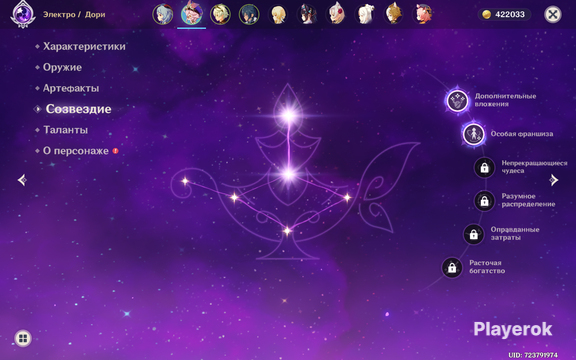Click the Mora coin balance 422033
The height and width of the screenshot is (360, 576).
coord(504,14)
